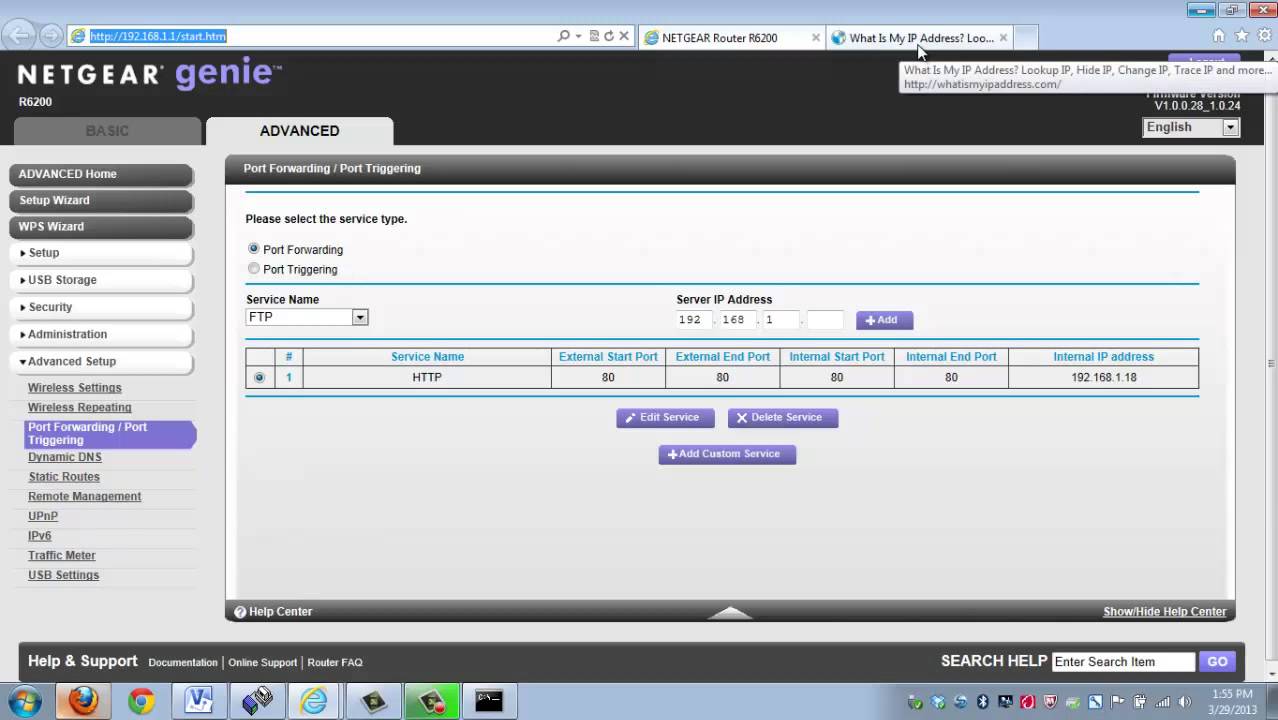The height and width of the screenshot is (720, 1278).
Task: Click the Delete Service button
Action: tap(783, 418)
